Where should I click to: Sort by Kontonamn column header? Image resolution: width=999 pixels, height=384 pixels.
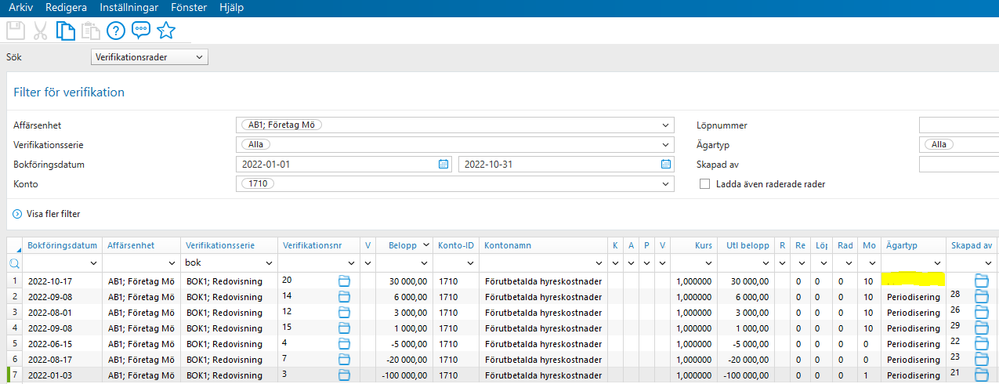pos(543,245)
